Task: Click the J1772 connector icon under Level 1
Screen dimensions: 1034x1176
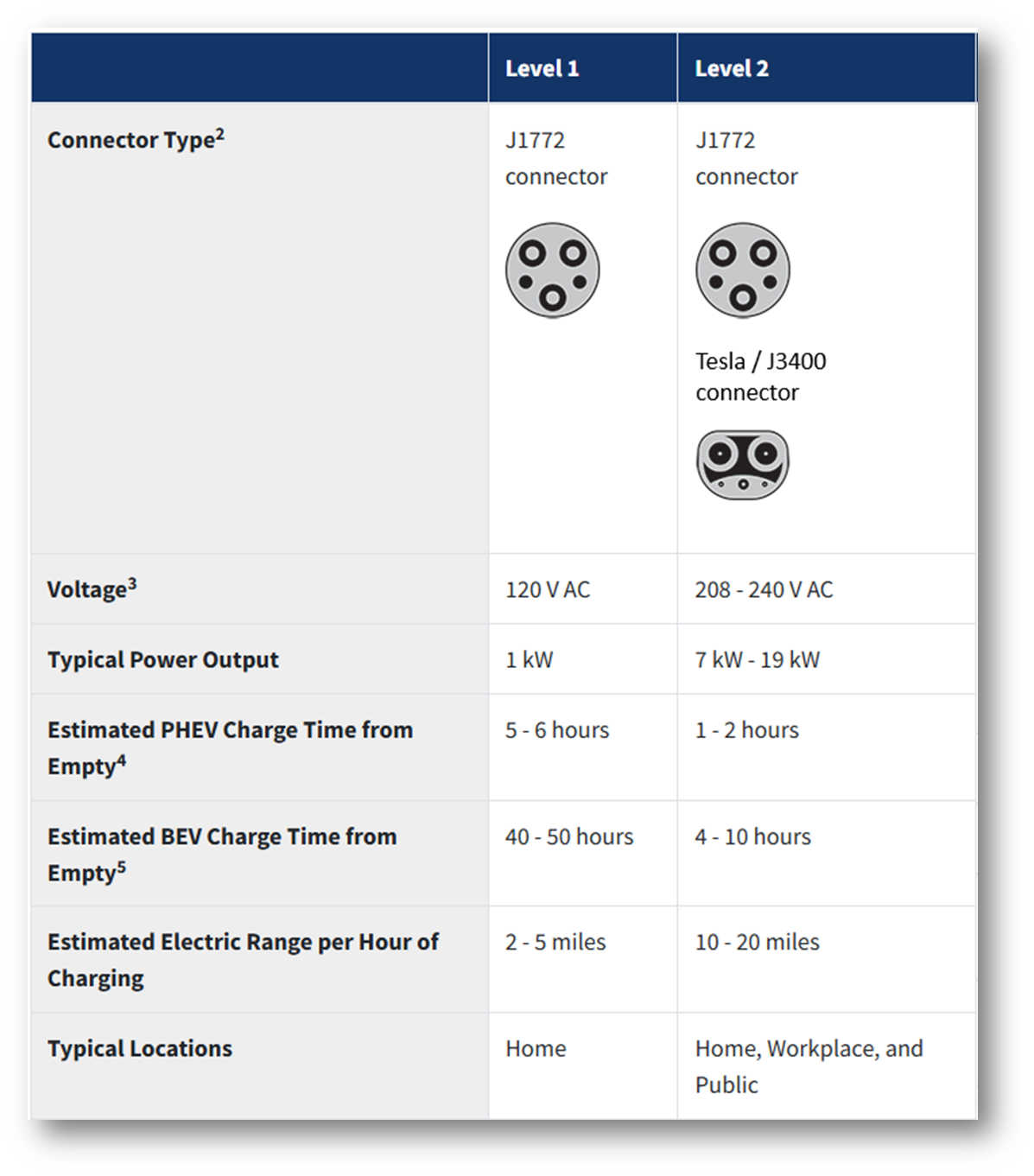Action: 552,270
